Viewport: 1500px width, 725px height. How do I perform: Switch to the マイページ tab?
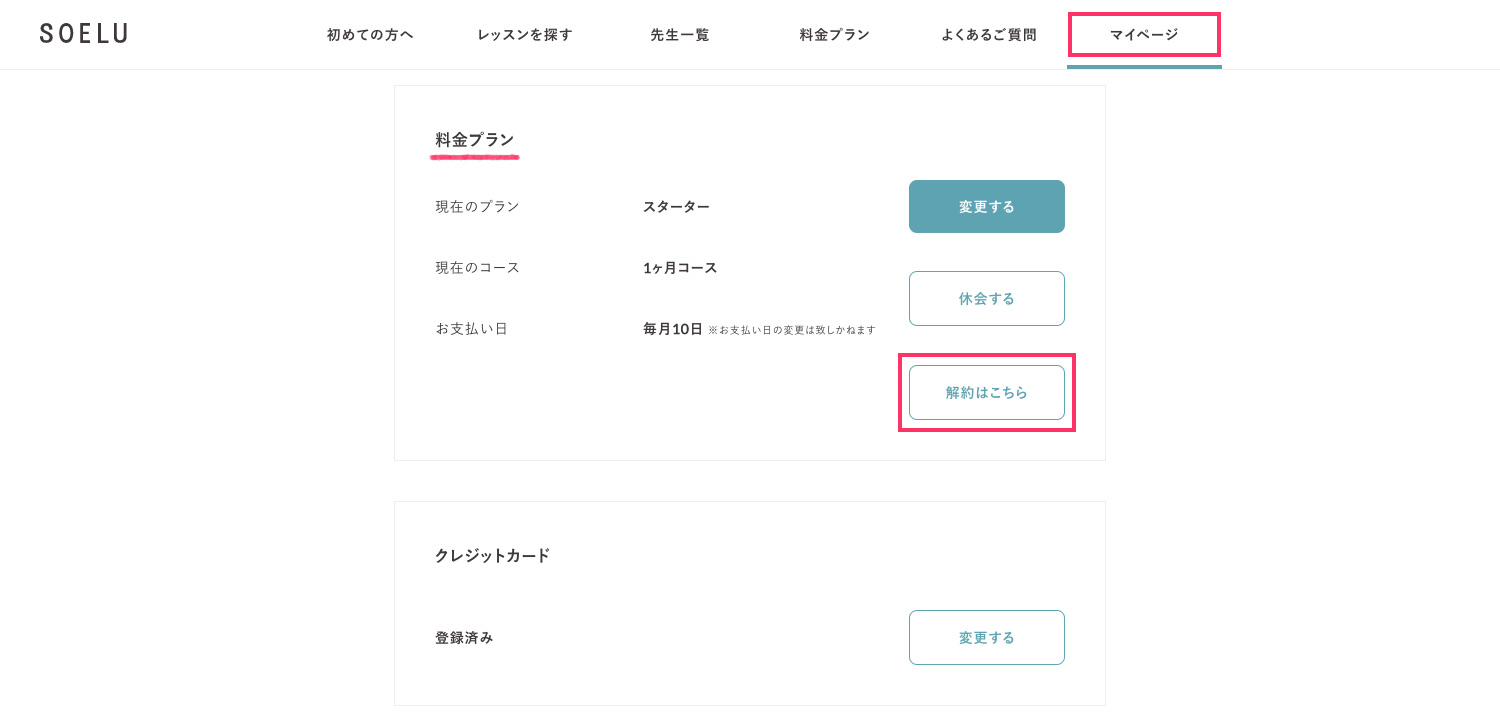click(1144, 35)
